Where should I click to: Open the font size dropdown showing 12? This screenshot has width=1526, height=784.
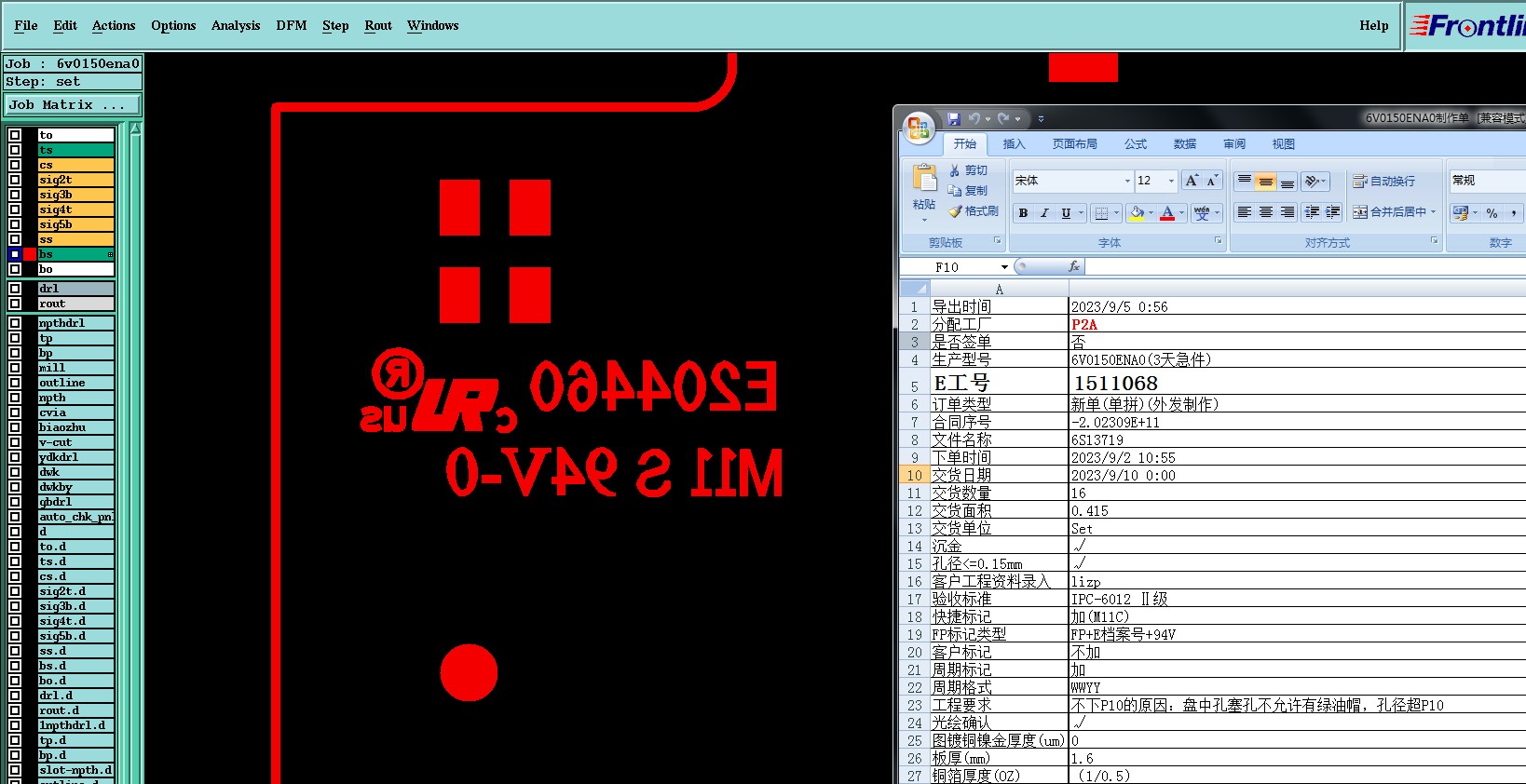point(1171,181)
